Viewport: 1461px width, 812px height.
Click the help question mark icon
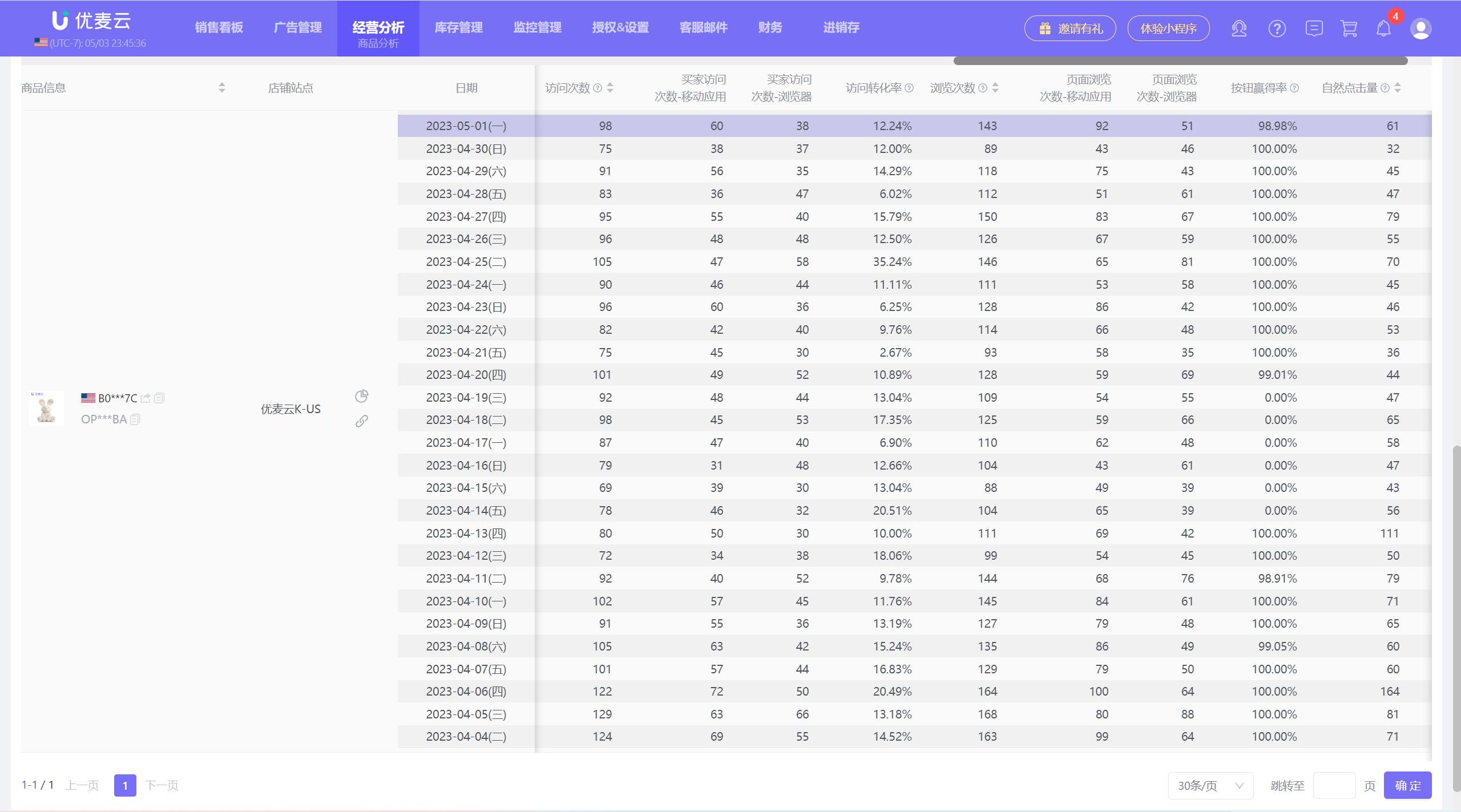pyautogui.click(x=1277, y=29)
